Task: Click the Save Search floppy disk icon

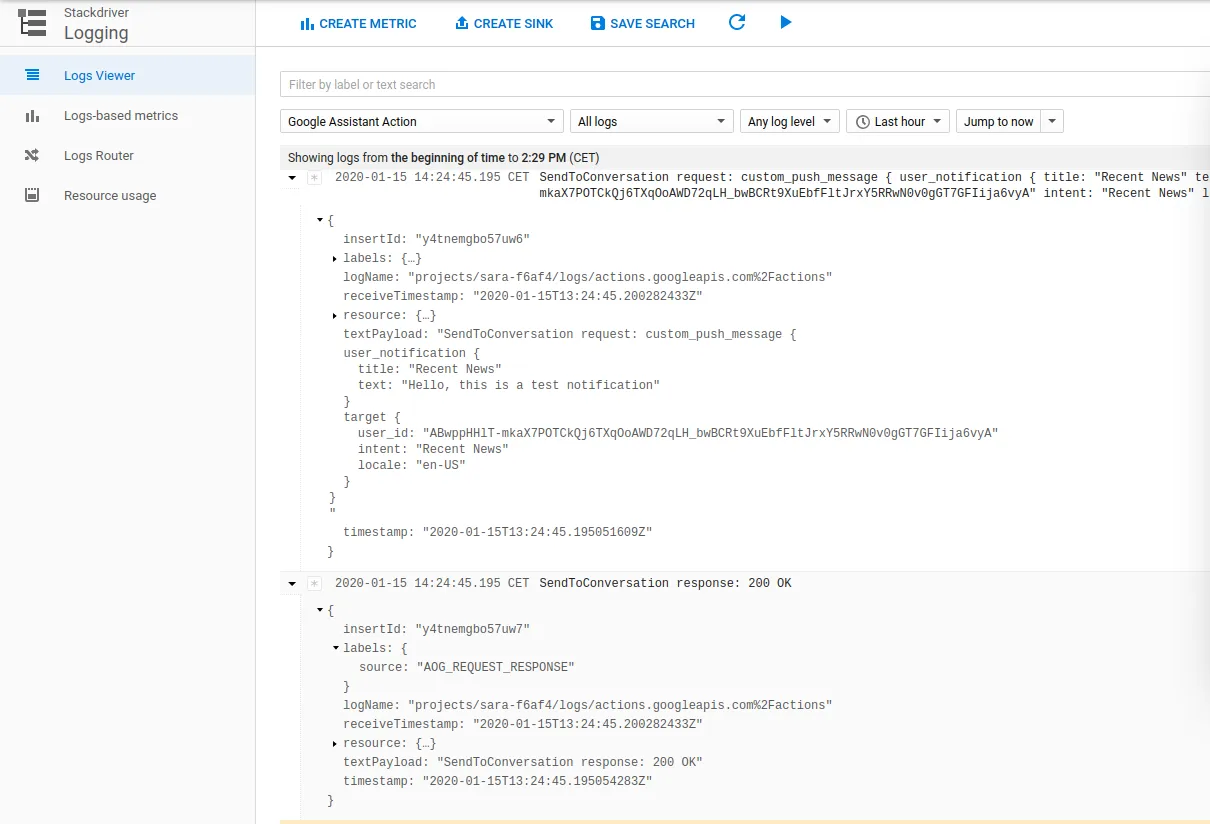Action: click(x=598, y=23)
